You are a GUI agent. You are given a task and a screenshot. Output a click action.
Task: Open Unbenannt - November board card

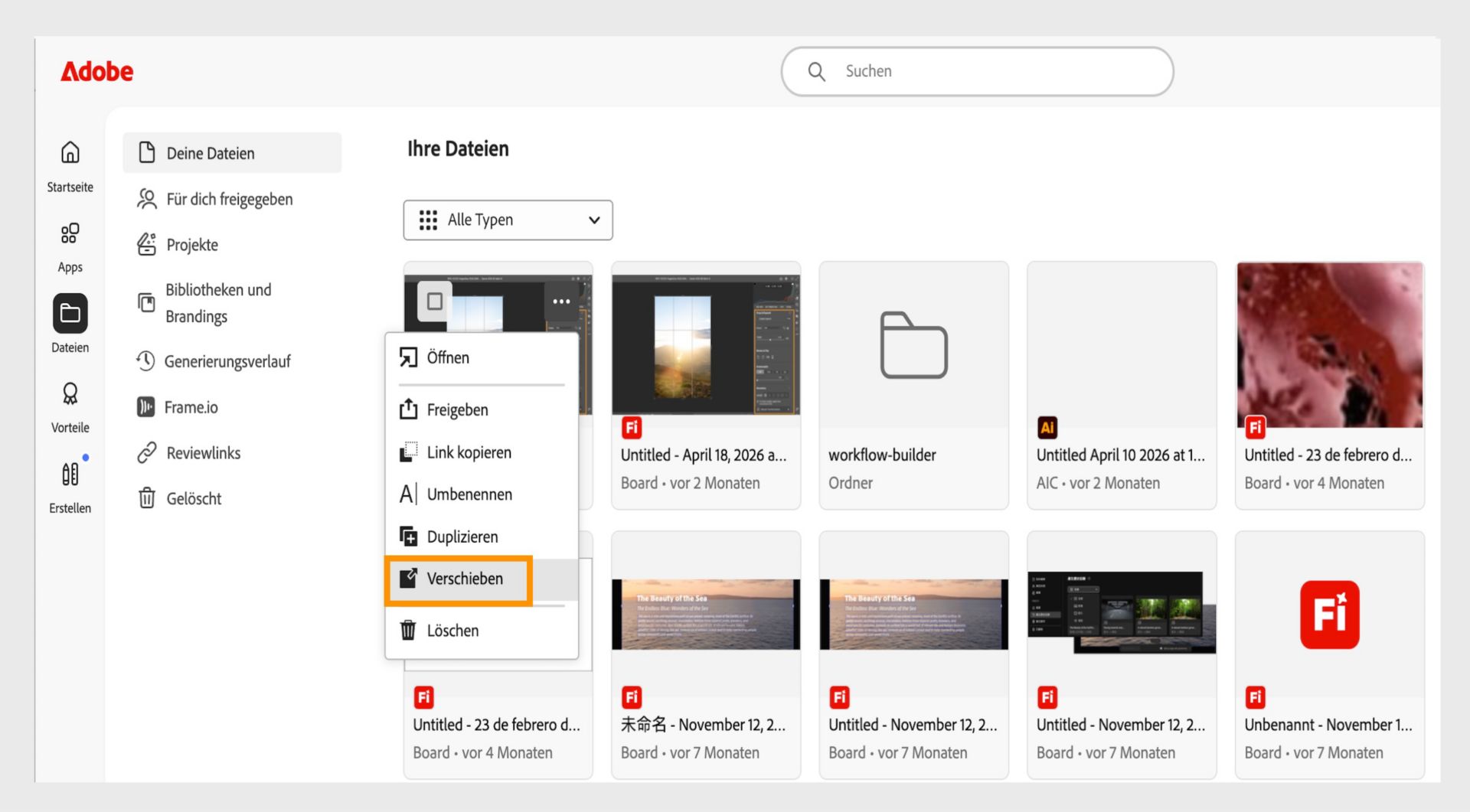[x=1330, y=654]
